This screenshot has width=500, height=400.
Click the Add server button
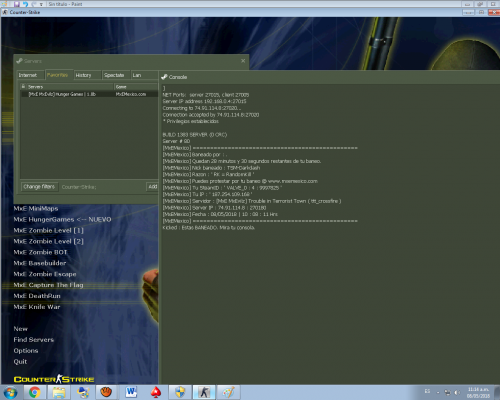tap(152, 187)
